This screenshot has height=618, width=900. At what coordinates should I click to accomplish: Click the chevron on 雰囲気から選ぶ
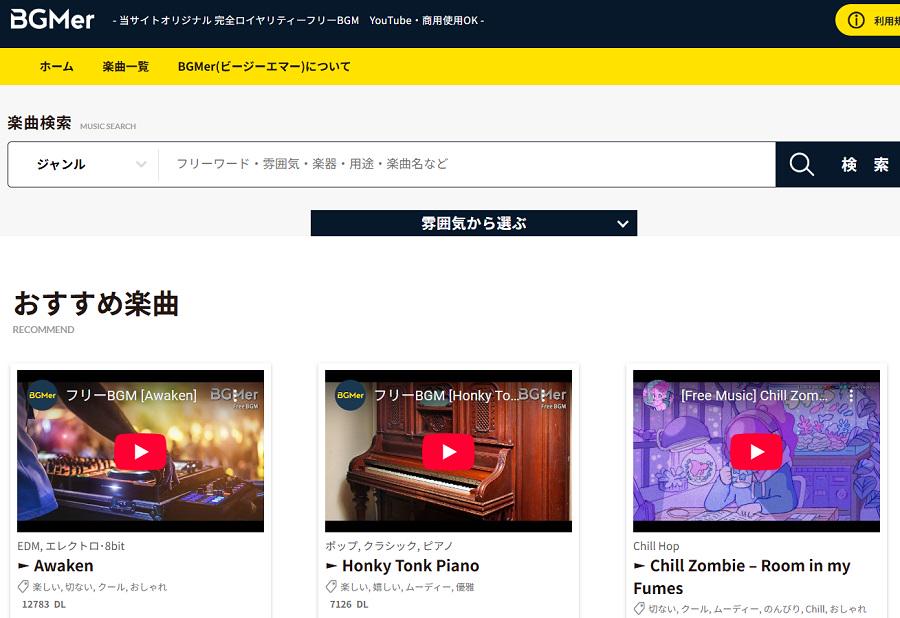(x=622, y=223)
